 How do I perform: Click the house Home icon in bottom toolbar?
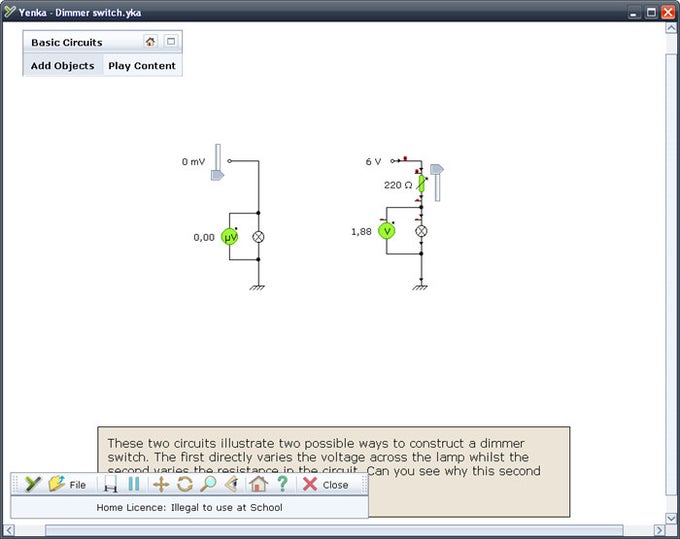coord(258,484)
